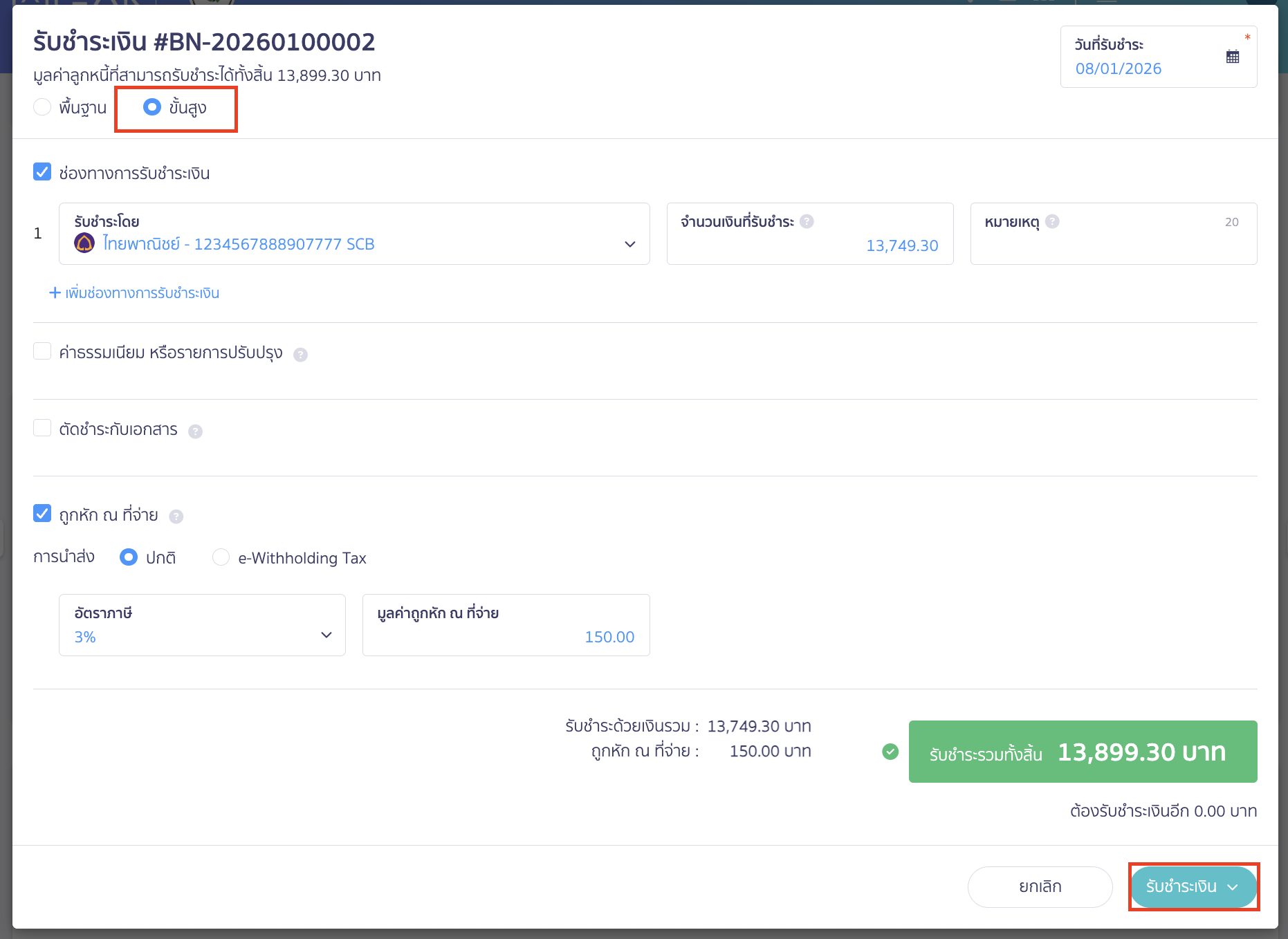Image resolution: width=1288 pixels, height=939 pixels.
Task: Click help icon beside ค่าธรรมเนียม หรือรายการปรับปรุง
Action: 301,354
